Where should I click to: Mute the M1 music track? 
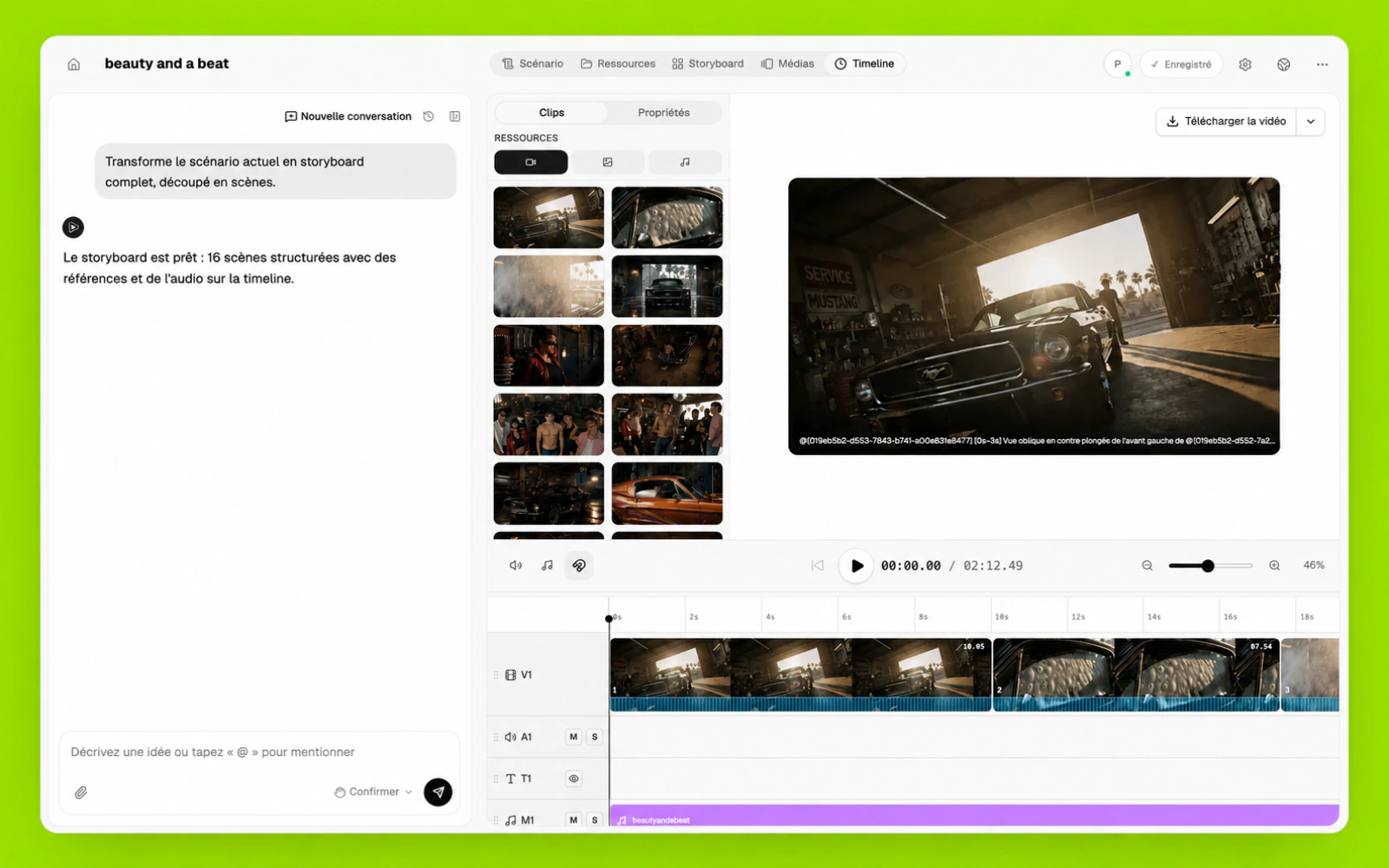[573, 819]
